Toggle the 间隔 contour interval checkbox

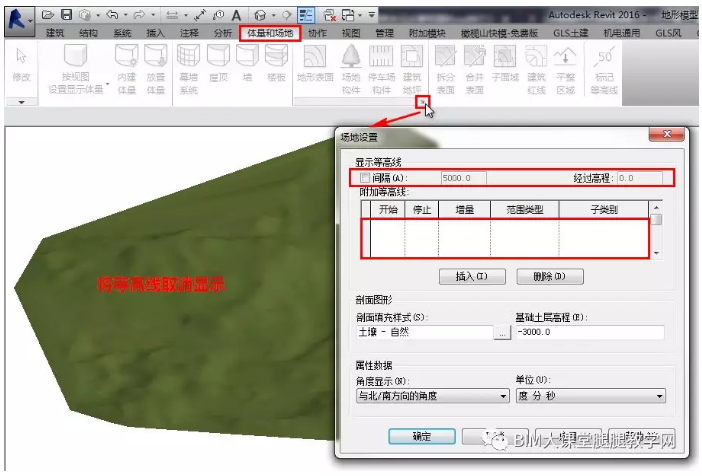click(365, 178)
